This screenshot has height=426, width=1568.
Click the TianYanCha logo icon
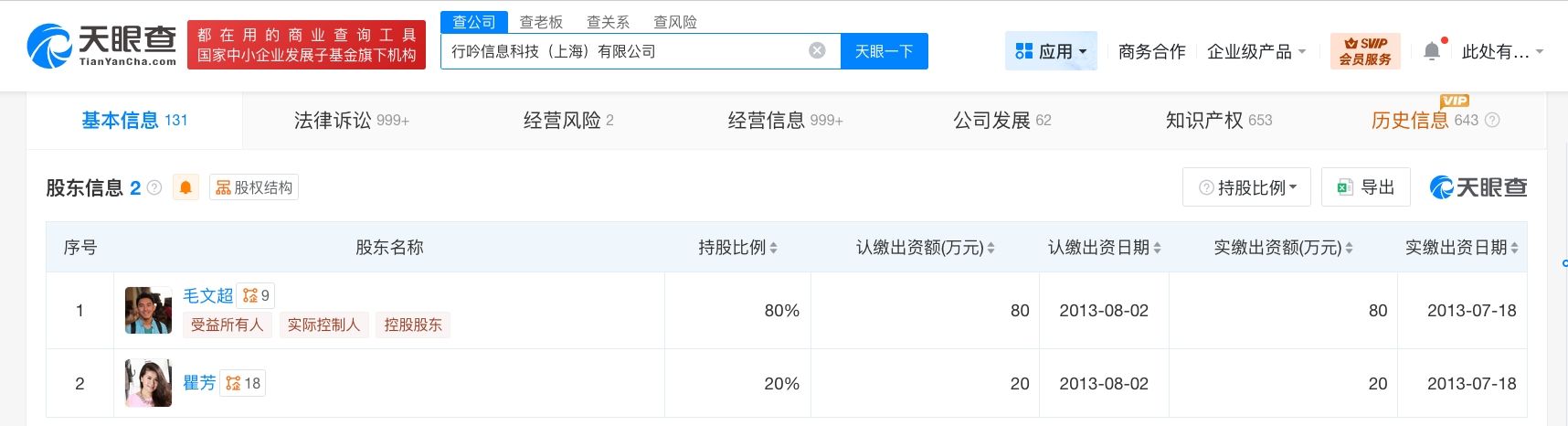[x=50, y=46]
